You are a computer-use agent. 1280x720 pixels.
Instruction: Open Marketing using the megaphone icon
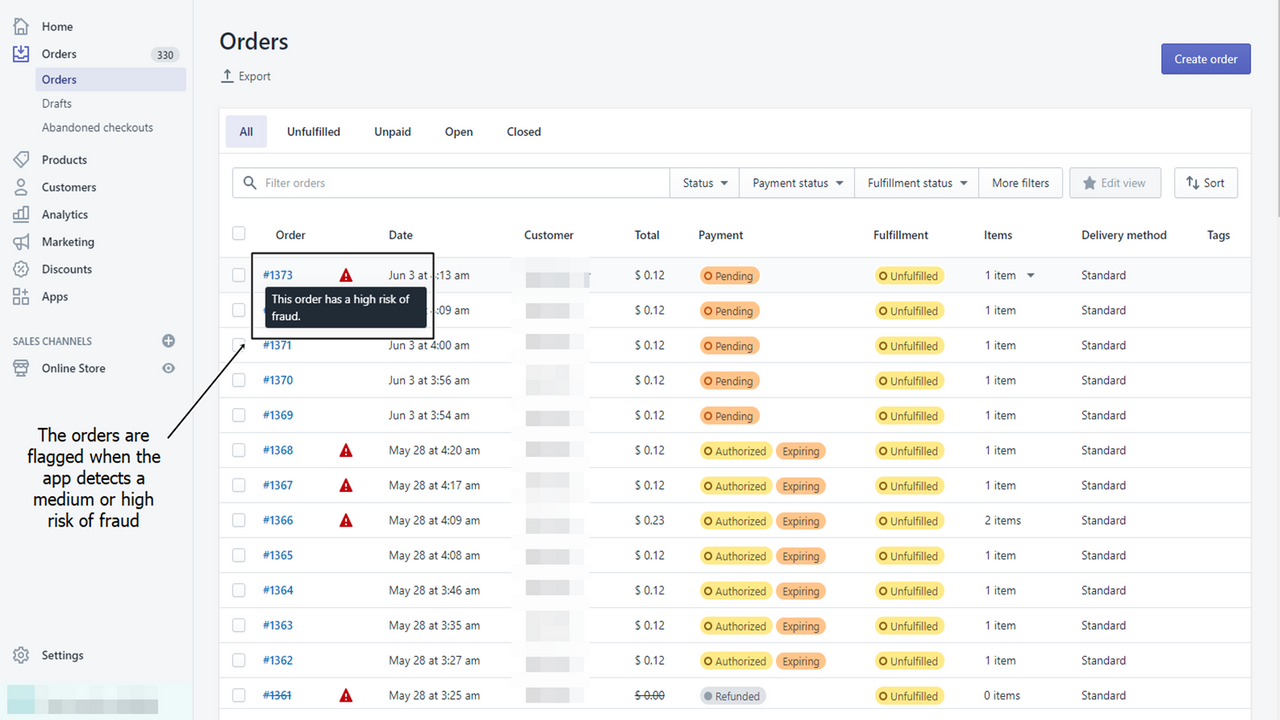pyautogui.click(x=21, y=241)
